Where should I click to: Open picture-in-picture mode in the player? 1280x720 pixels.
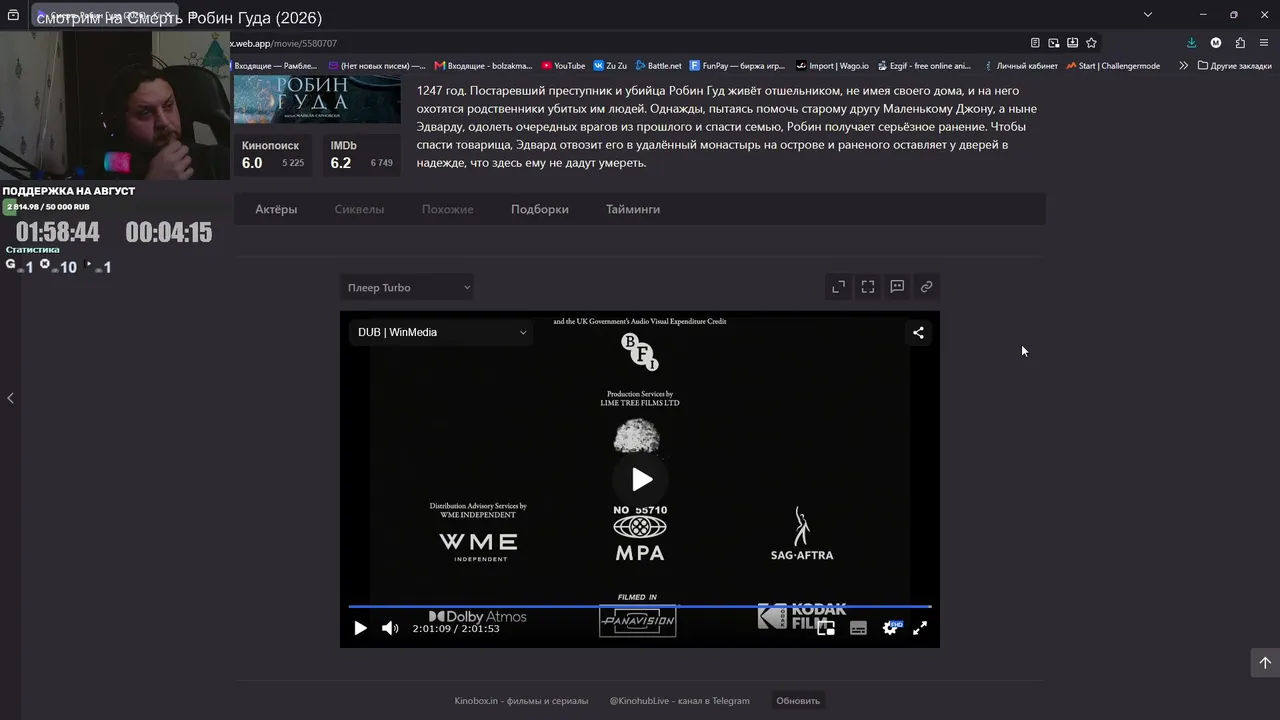[826, 628]
